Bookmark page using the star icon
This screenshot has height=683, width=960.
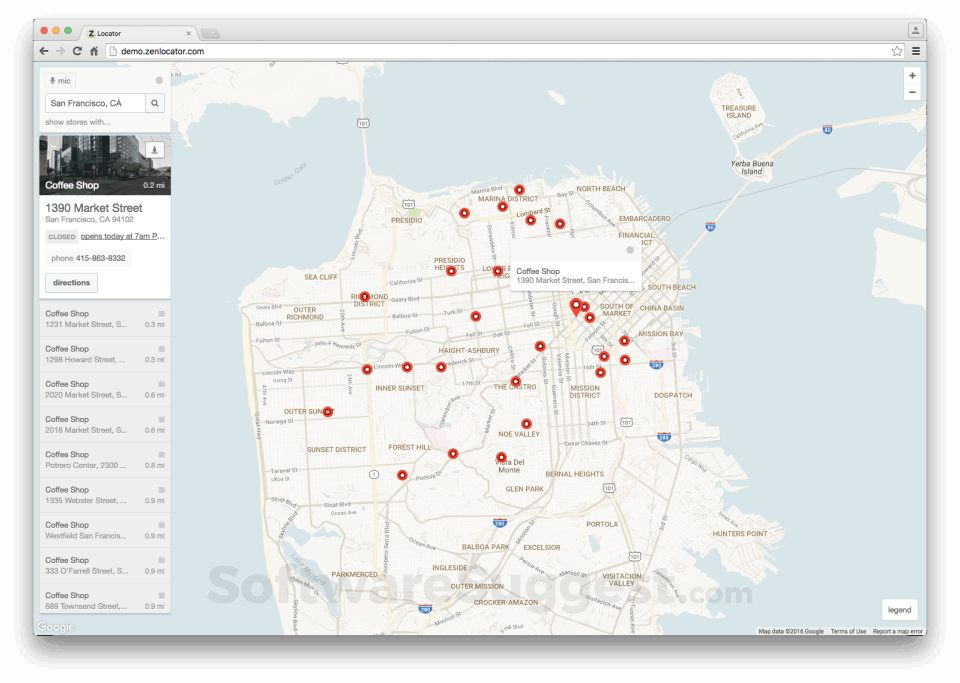(x=897, y=51)
